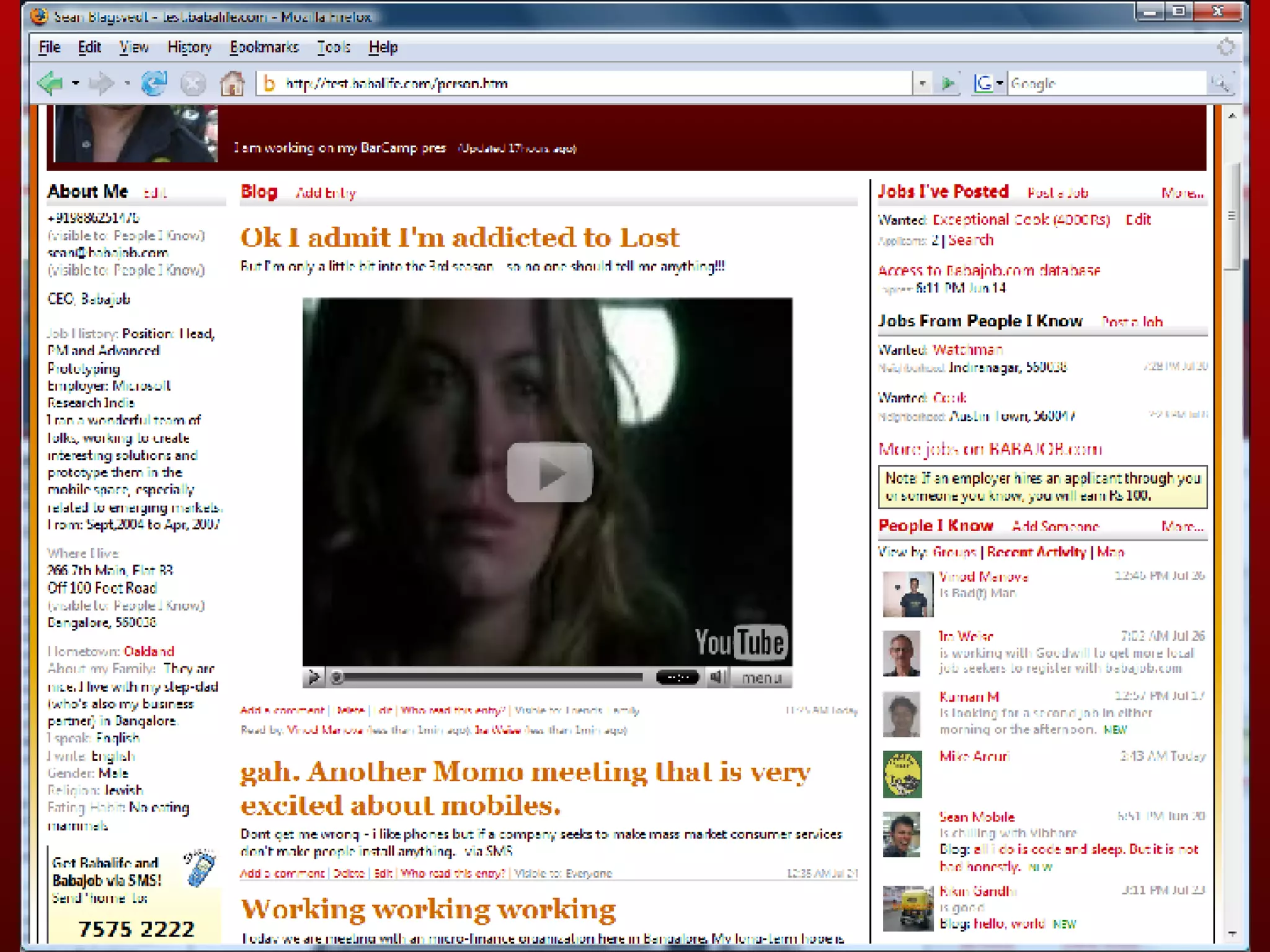This screenshot has height=952, width=1270.
Task: Play the YouTube video center button
Action: point(549,472)
